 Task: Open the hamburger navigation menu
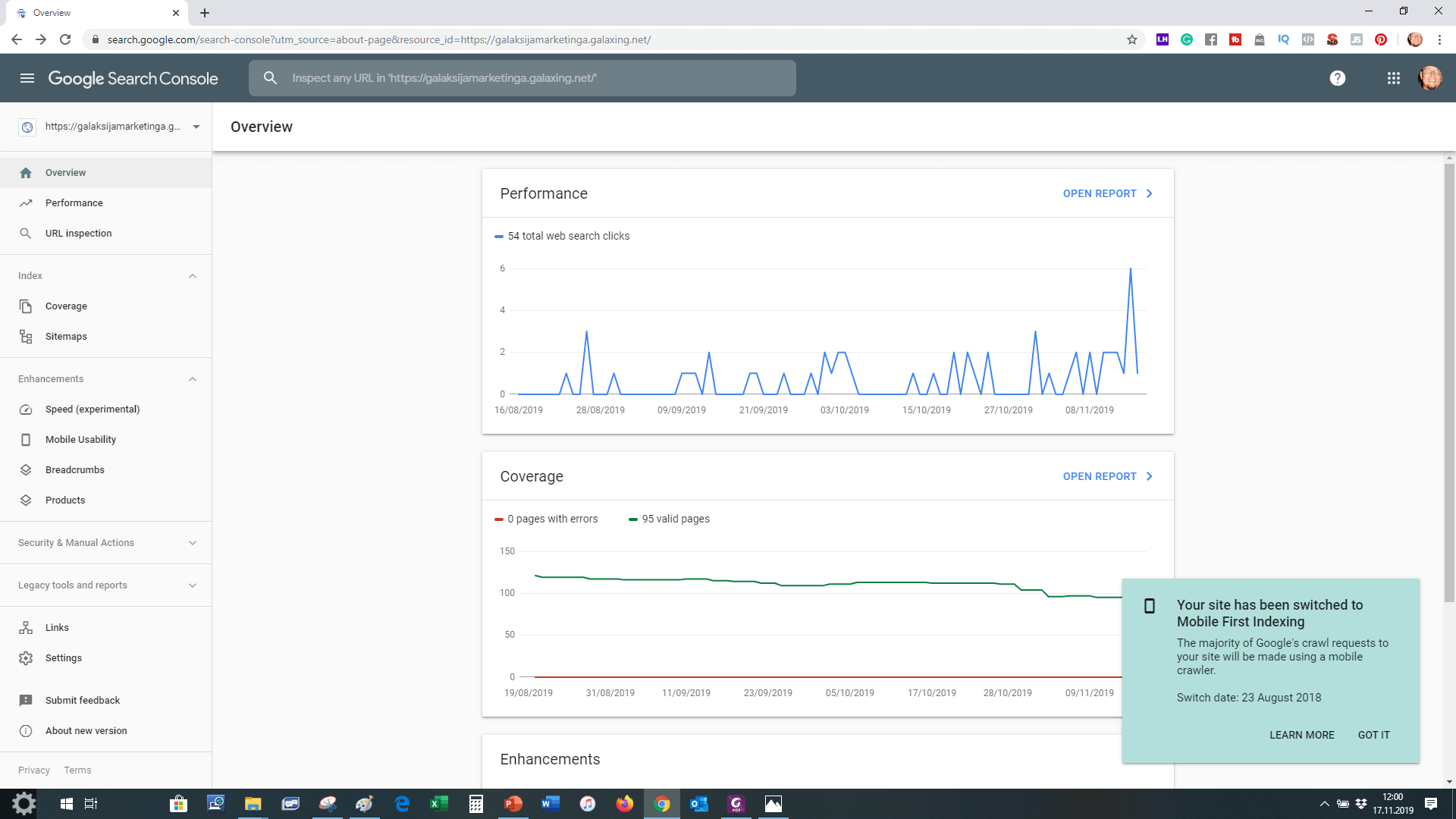pyautogui.click(x=27, y=78)
